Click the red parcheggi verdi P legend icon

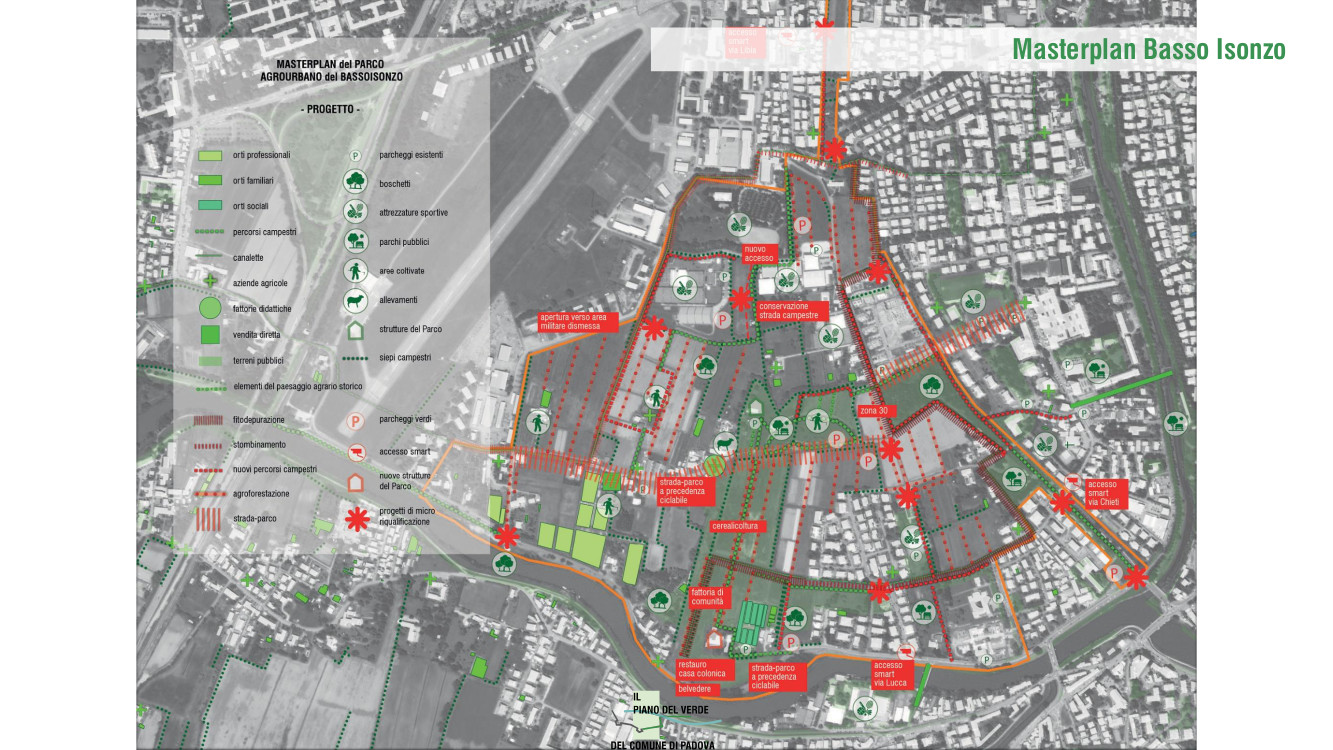pos(354,423)
